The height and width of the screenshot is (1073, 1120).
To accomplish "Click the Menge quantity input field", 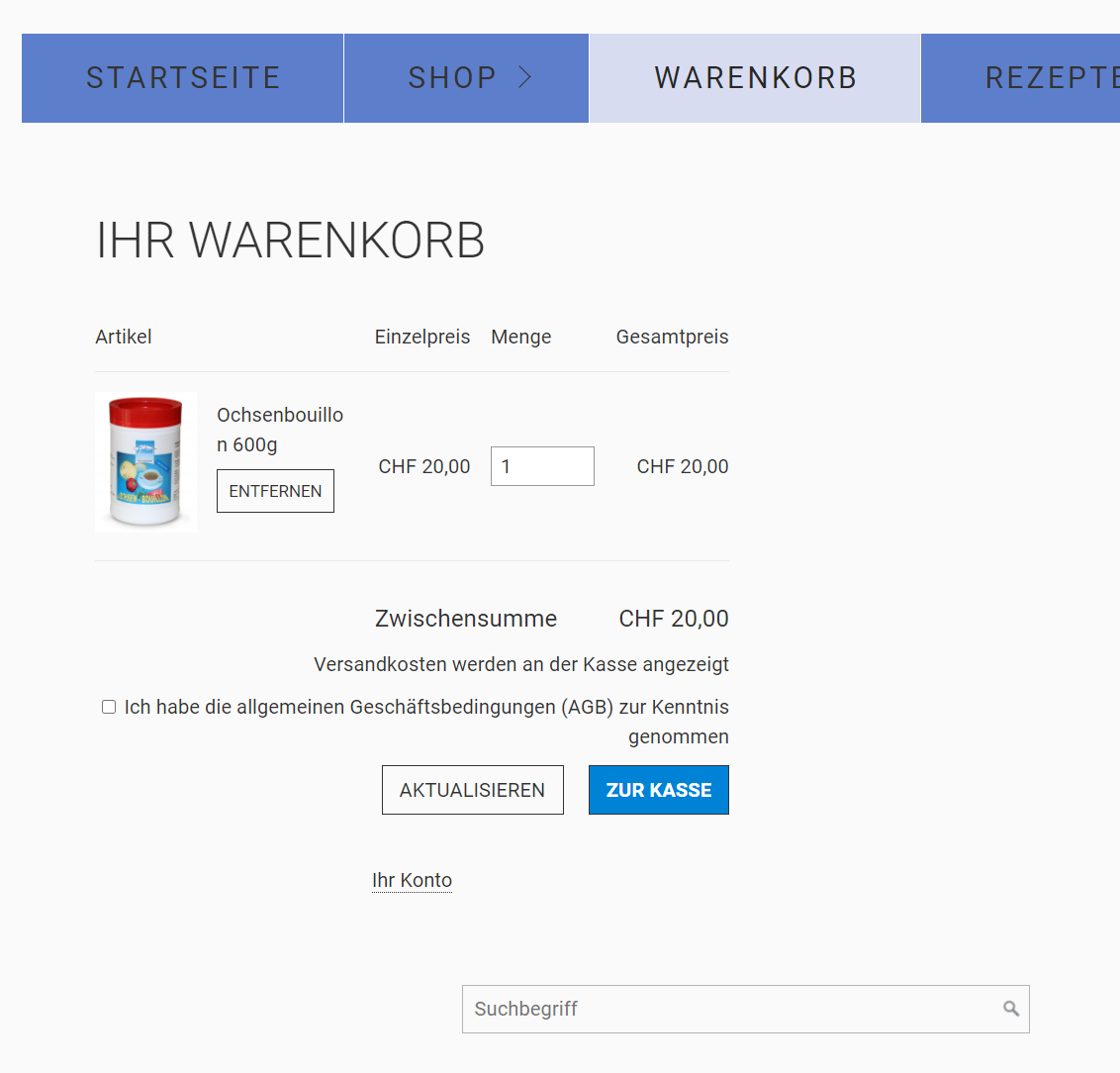I will click(x=542, y=466).
